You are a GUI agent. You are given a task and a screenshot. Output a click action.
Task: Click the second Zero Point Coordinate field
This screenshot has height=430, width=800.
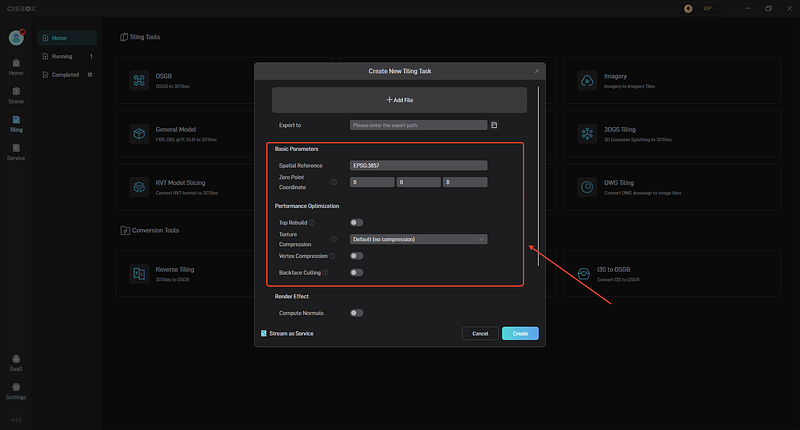[x=418, y=182]
